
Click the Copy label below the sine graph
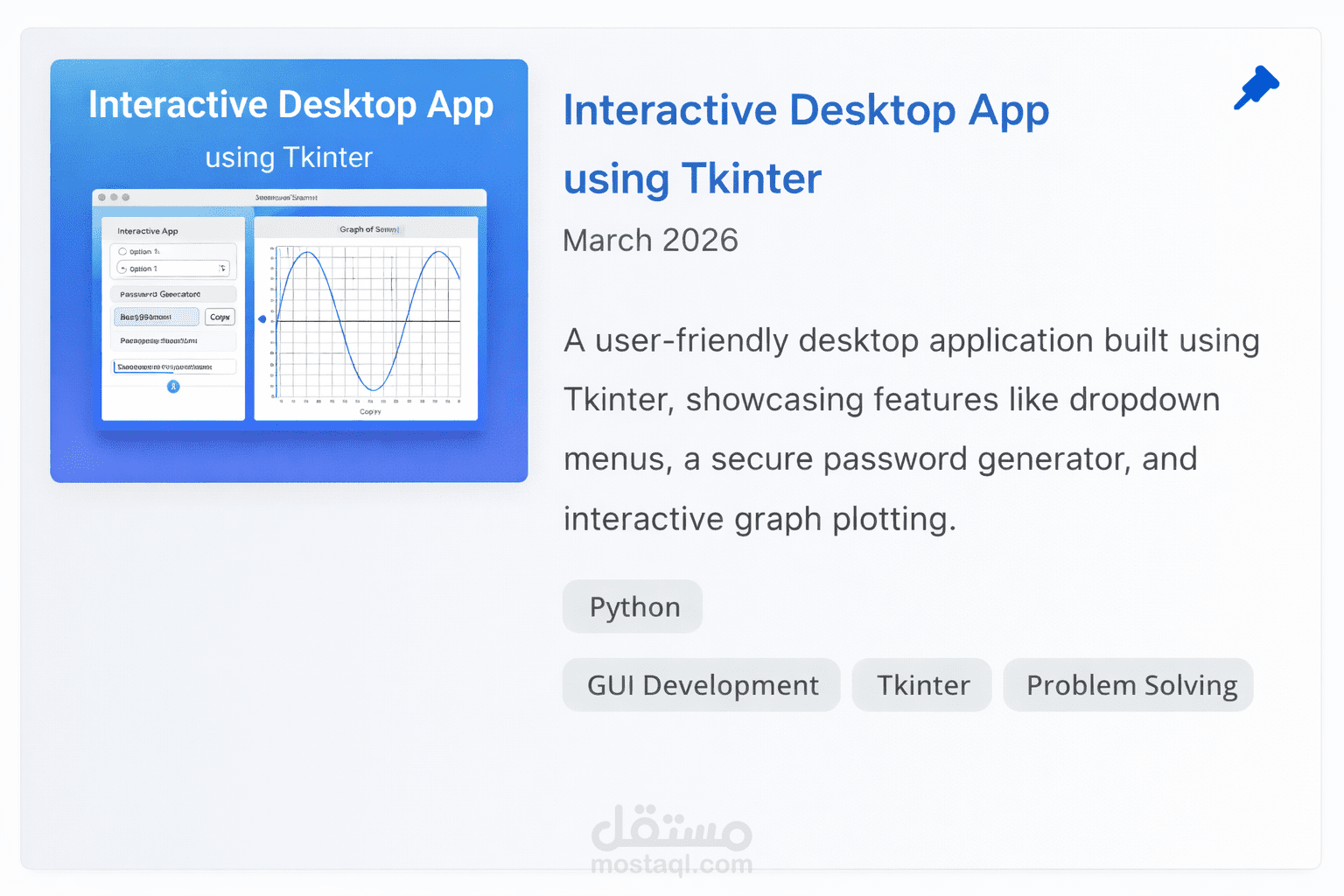tap(368, 411)
